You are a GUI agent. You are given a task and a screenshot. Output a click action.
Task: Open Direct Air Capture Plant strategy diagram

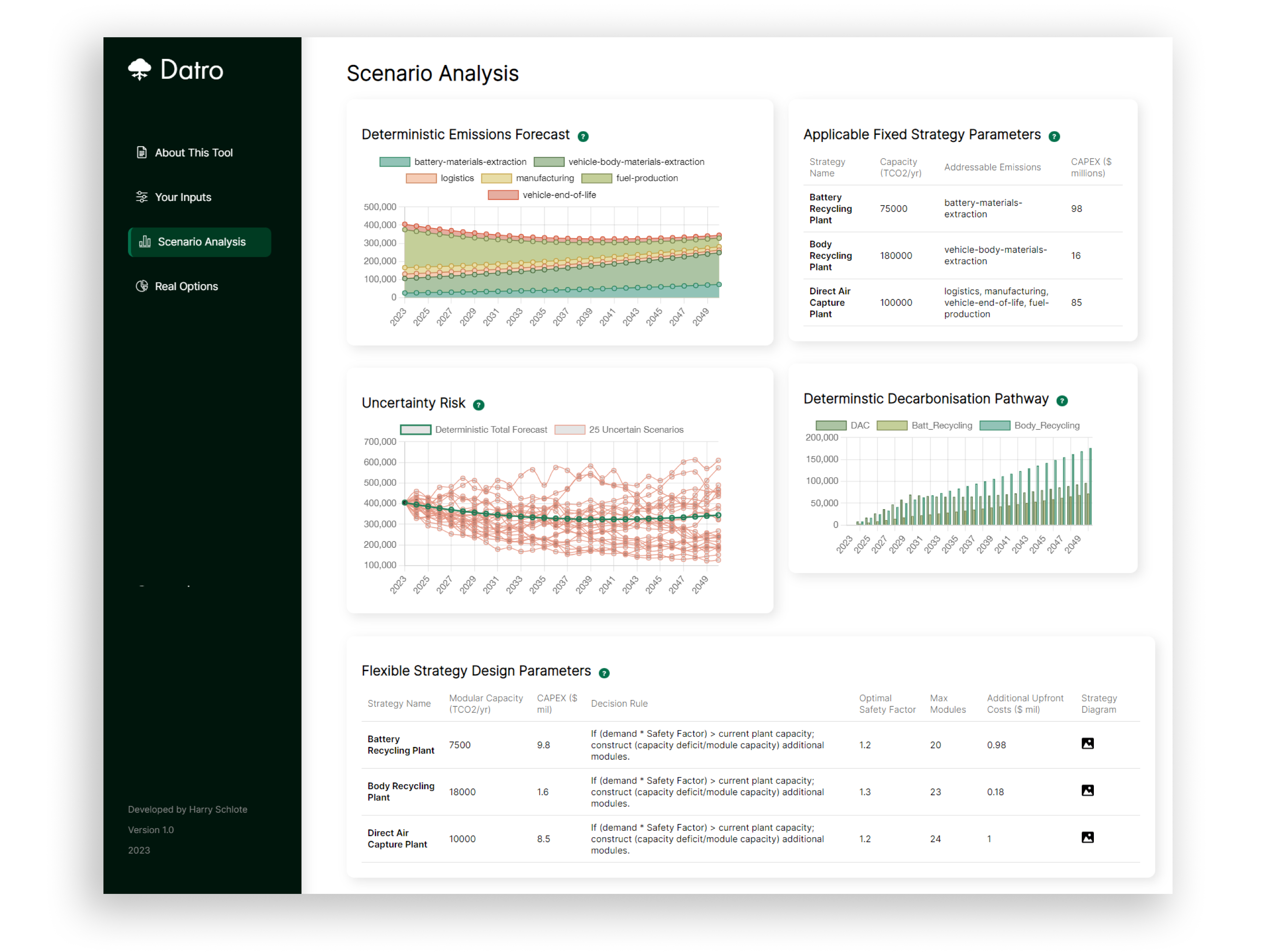coord(1087,838)
